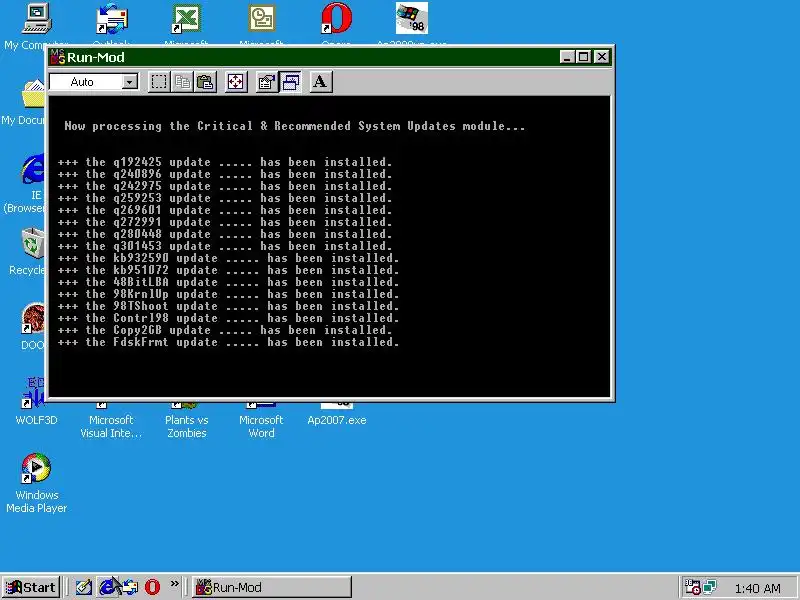This screenshot has width=800, height=600.
Task: Launch Internet Explorer from quick launch
Action: pos(106,587)
